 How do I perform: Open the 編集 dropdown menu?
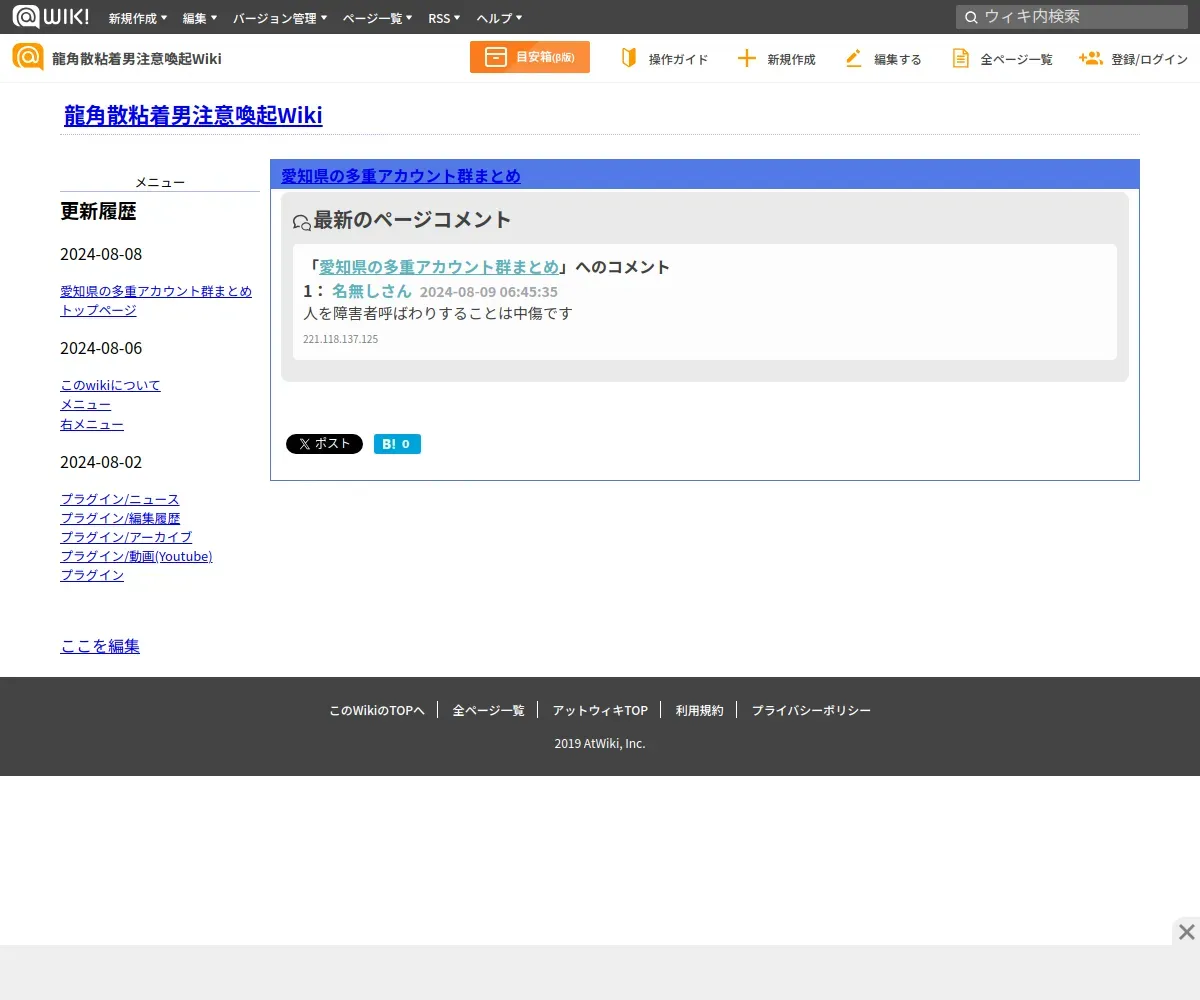click(x=200, y=18)
